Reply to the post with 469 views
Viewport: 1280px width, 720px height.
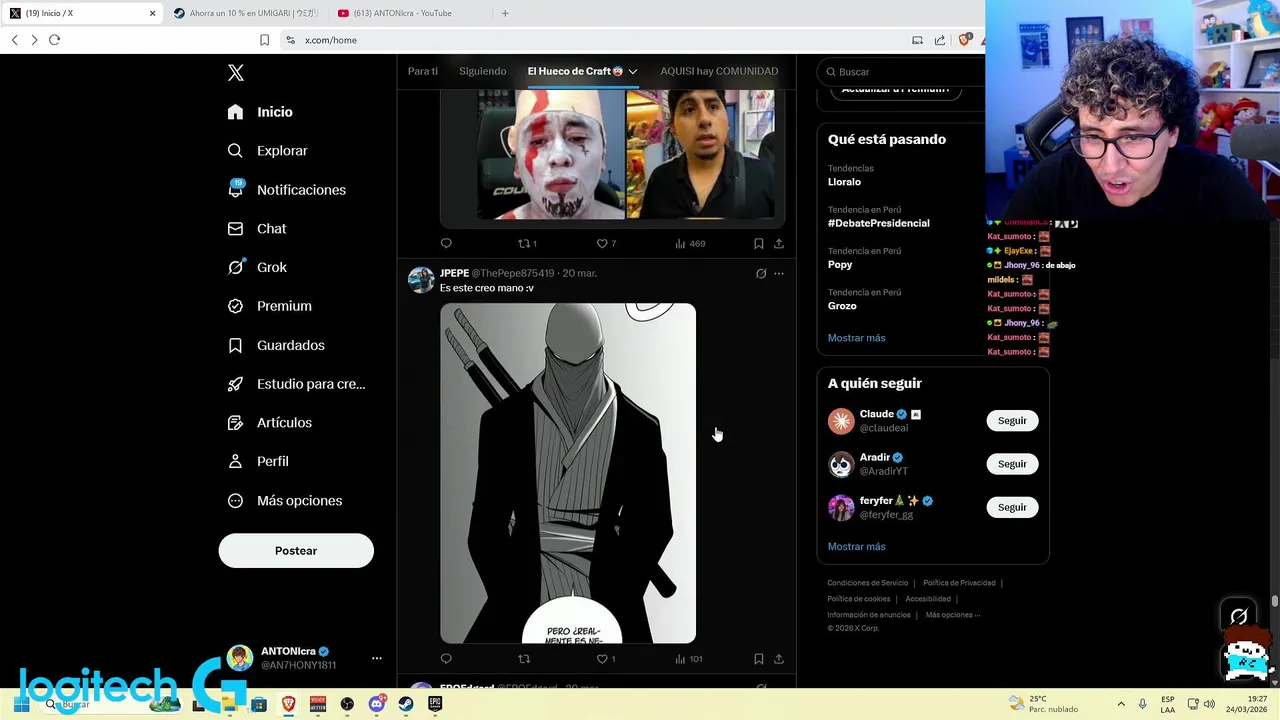coord(446,243)
